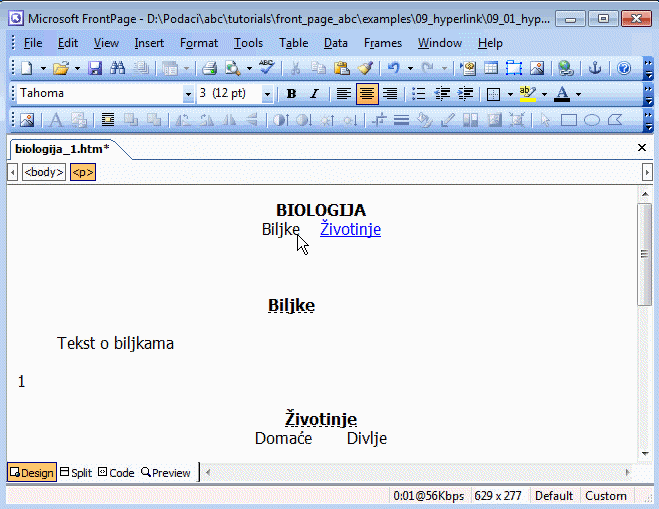Viewport: 659px width, 509px height.
Task: Click the Insert Hyperlink globe icon
Action: 566,69
